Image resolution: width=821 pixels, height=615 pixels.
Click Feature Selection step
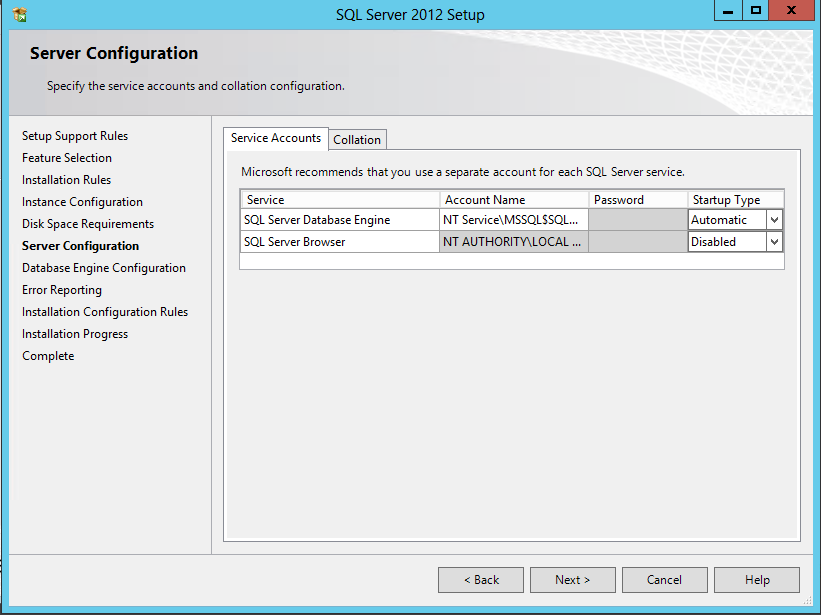(67, 158)
